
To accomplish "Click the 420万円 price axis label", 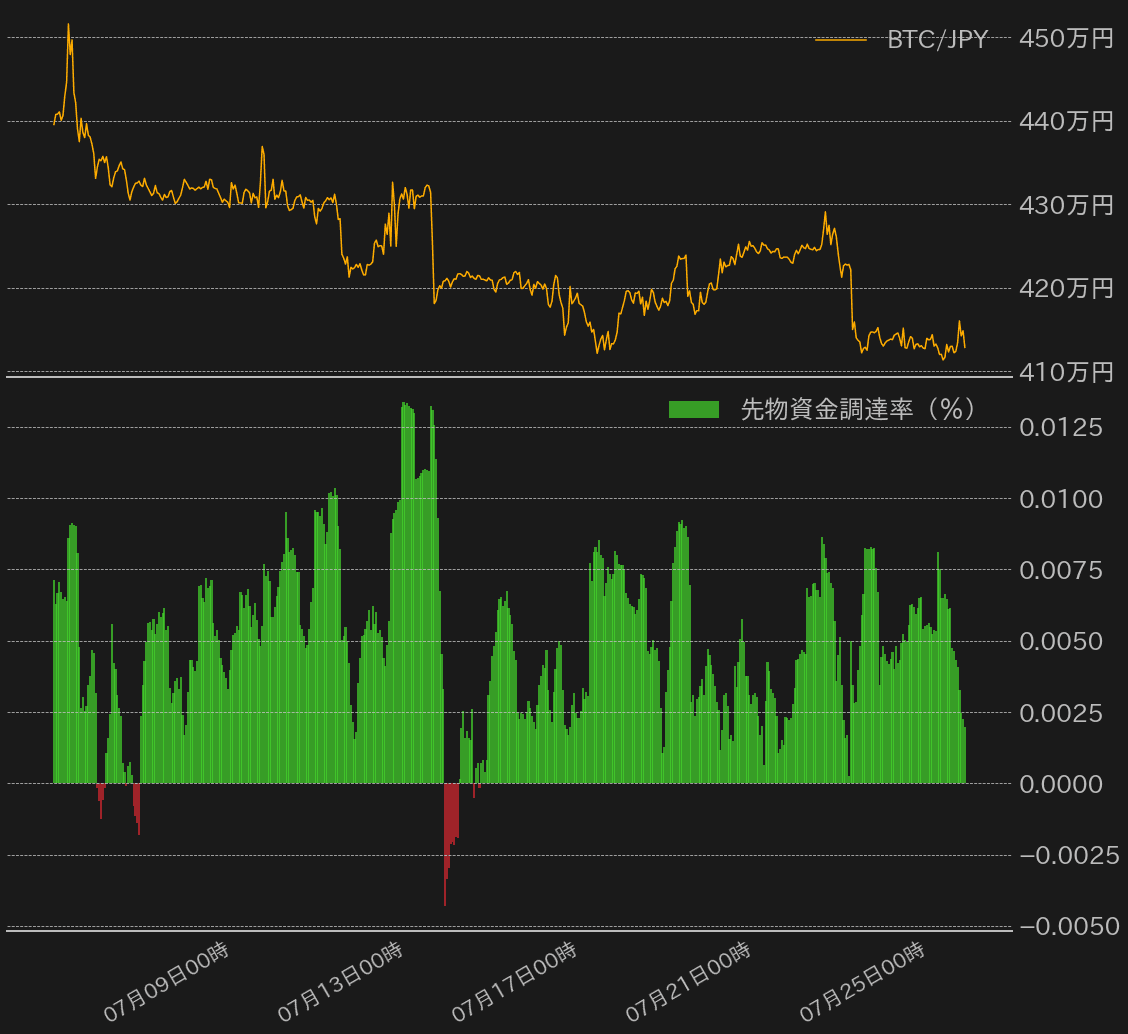I will tap(1065, 289).
